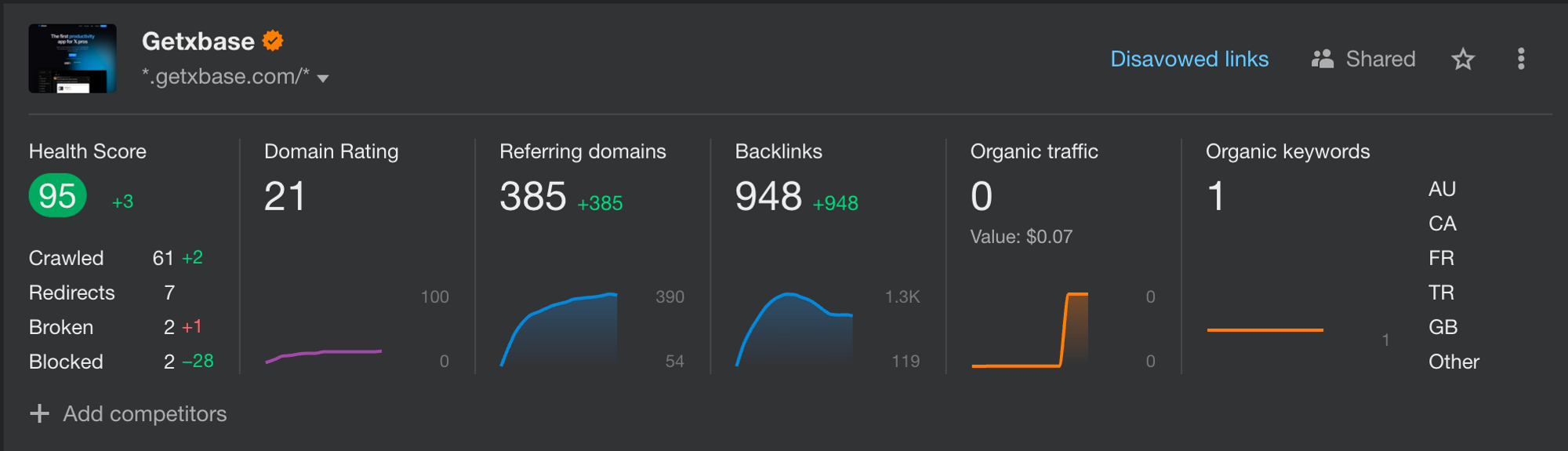Click the Shared people icon
This screenshot has width=1568, height=451.
[1323, 59]
